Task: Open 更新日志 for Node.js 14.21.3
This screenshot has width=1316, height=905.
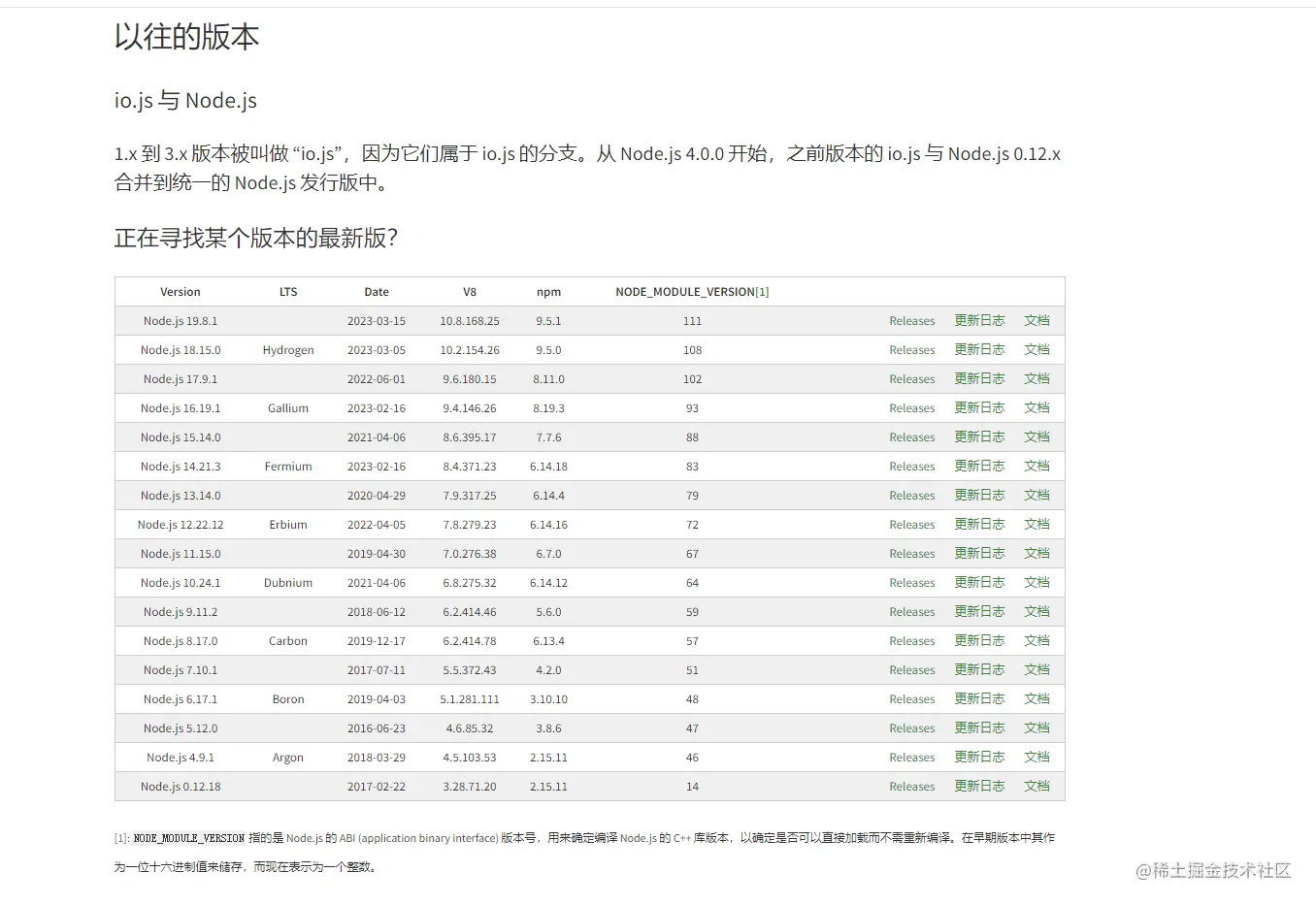Action: pyautogui.click(x=979, y=467)
